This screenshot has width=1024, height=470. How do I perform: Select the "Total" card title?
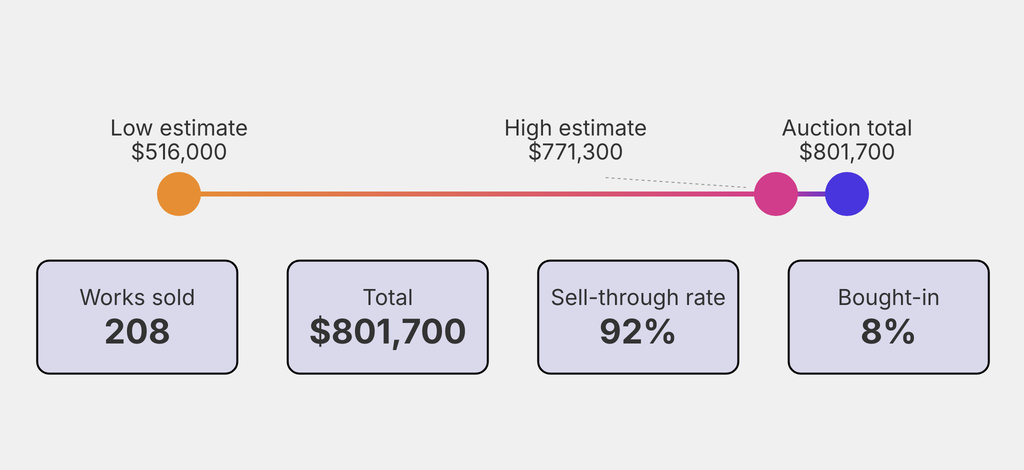[388, 297]
